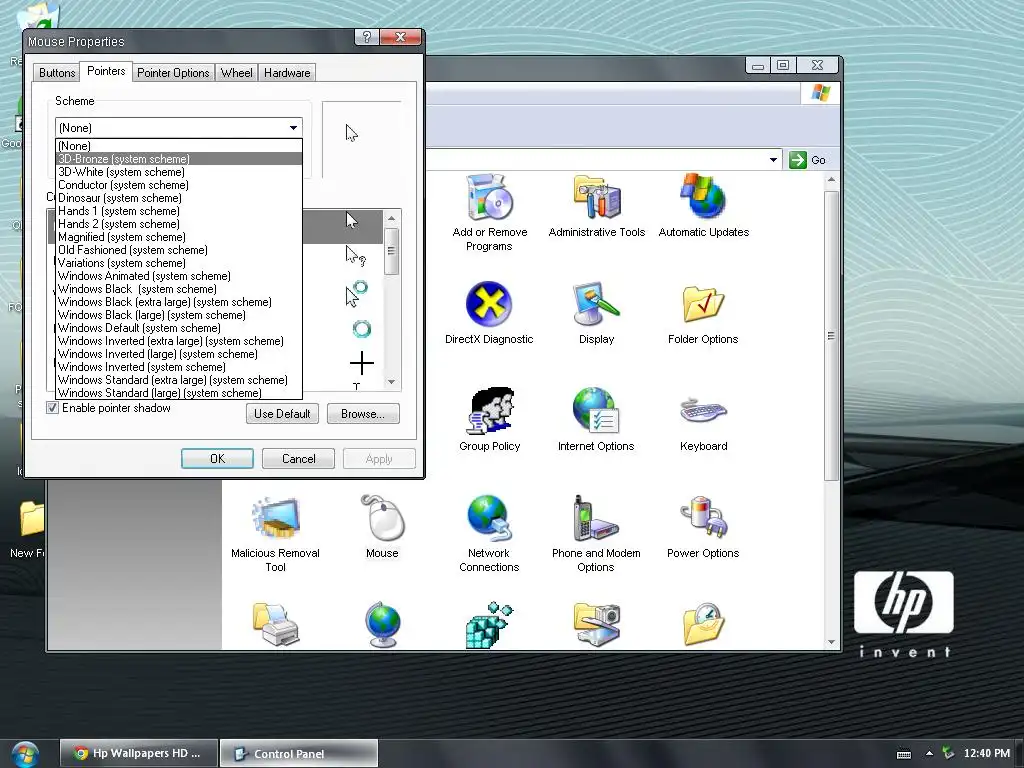Click OK in Mouse Properties

click(217, 458)
